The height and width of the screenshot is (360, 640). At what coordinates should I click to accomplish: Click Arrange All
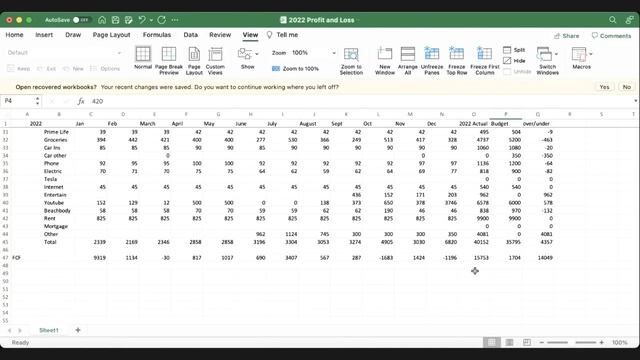[408, 60]
